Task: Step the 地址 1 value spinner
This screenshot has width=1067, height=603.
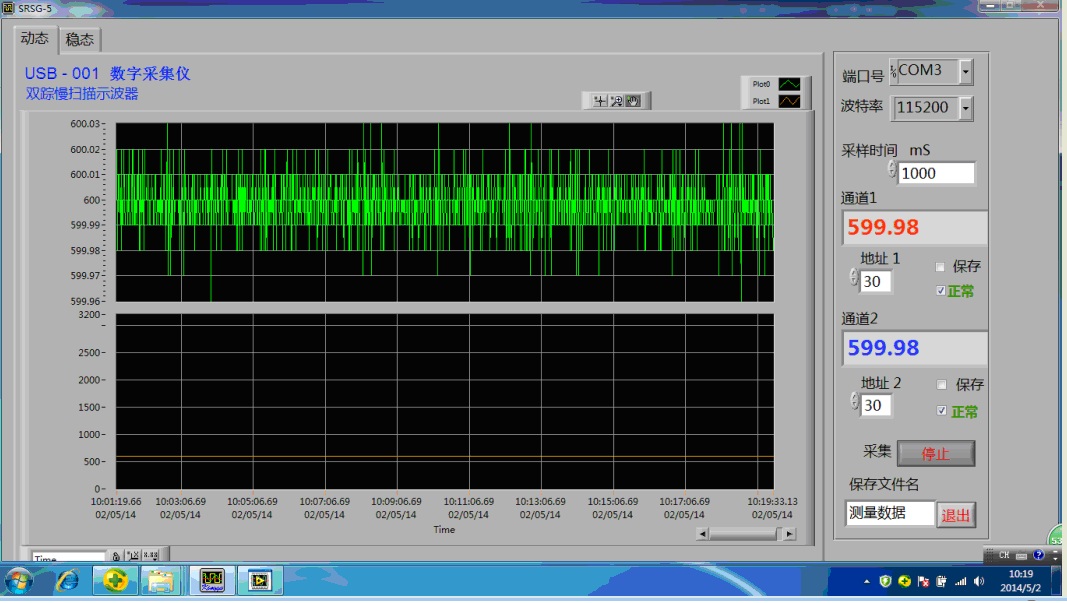Action: [x=853, y=276]
